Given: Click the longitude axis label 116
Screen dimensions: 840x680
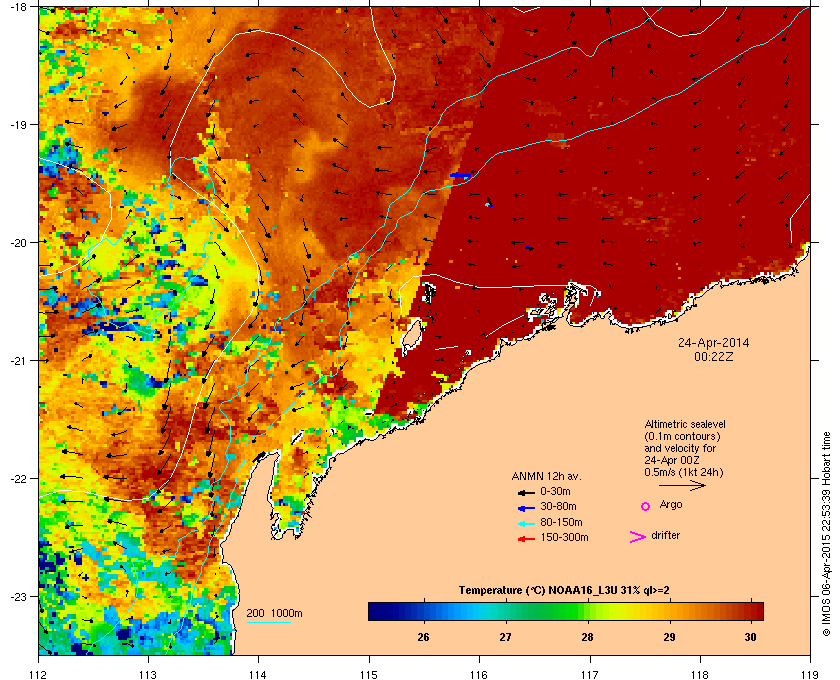Looking at the screenshot, I should pos(479,675).
